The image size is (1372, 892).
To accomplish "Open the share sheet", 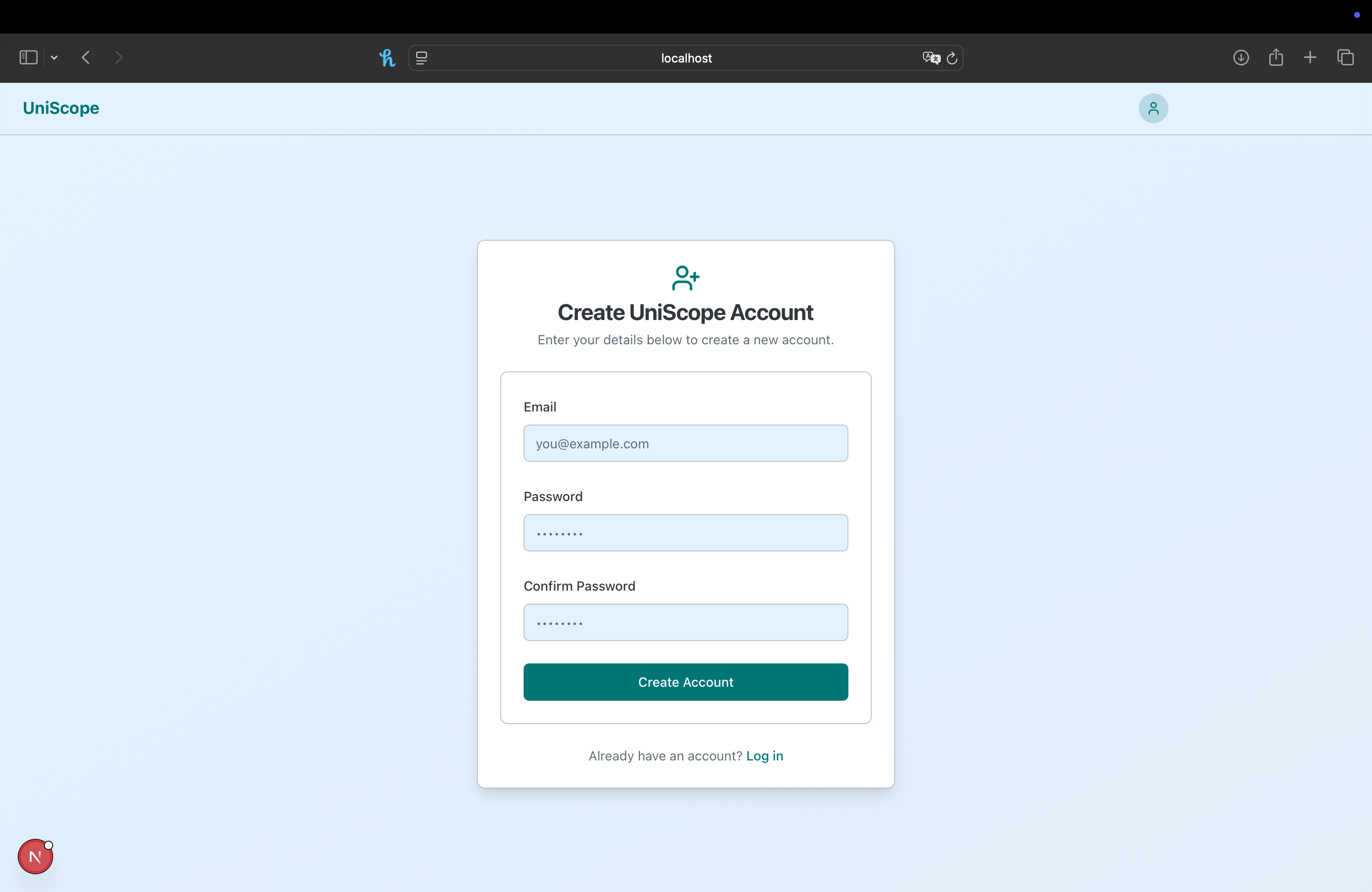I will 1276,58.
